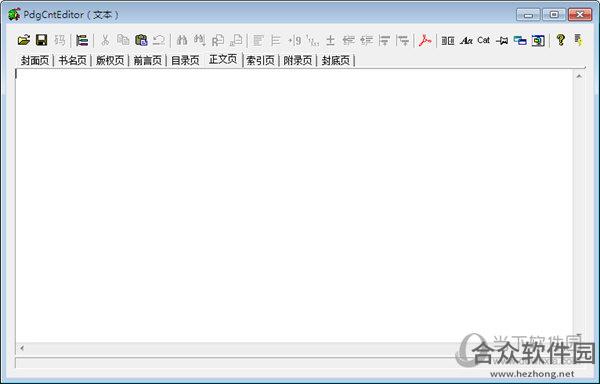Click the open folder icon
This screenshot has height=384, width=600.
[x=24, y=40]
